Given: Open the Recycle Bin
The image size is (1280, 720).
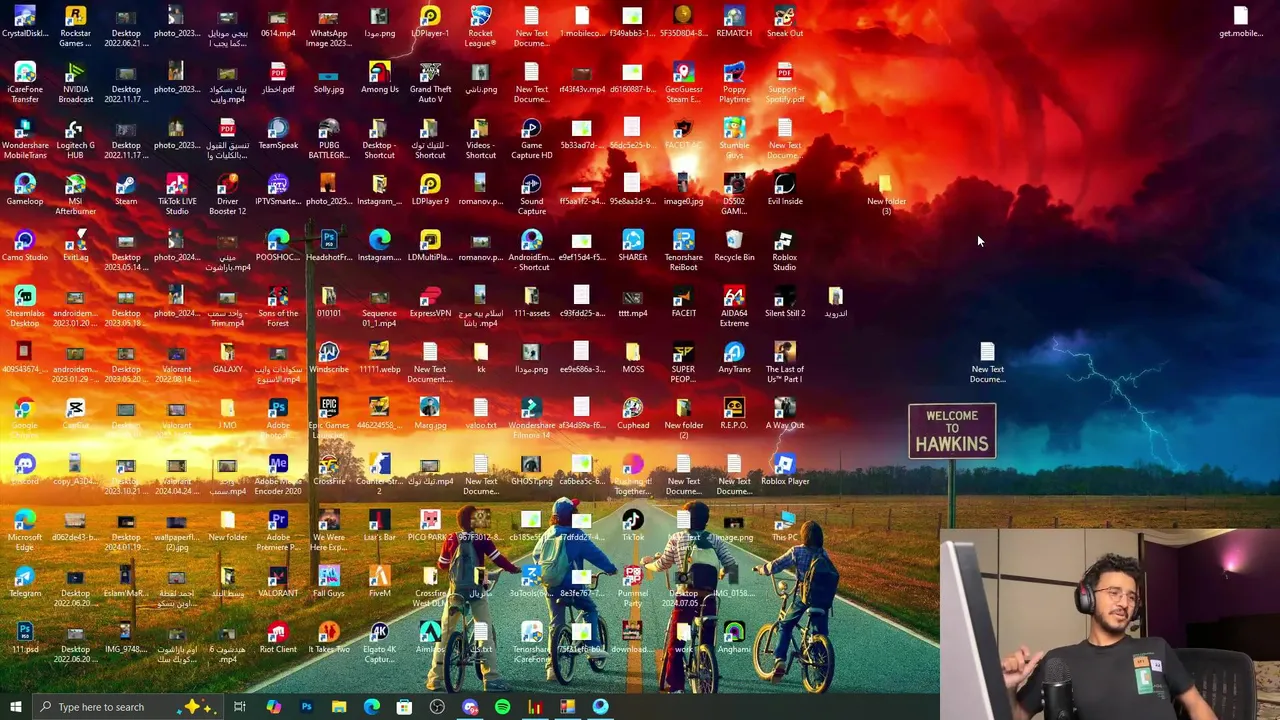Looking at the screenshot, I should pyautogui.click(x=734, y=245).
